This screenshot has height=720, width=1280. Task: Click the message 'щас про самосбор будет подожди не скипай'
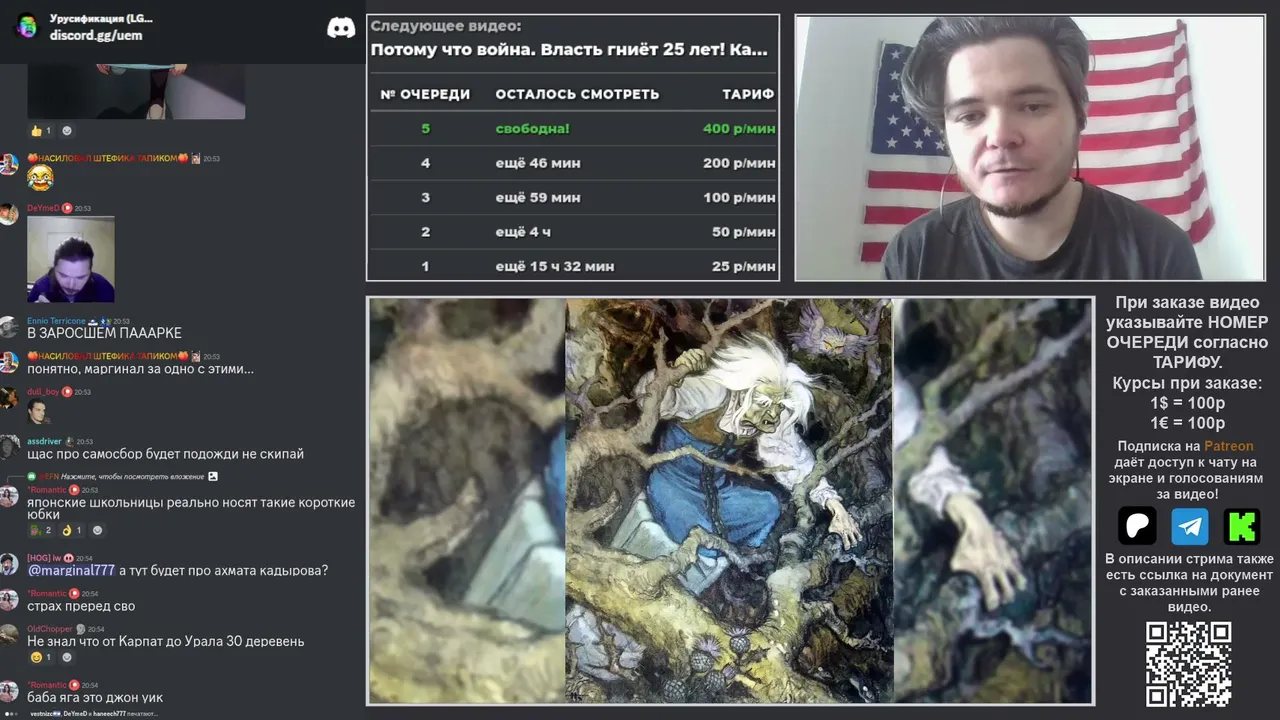click(165, 454)
